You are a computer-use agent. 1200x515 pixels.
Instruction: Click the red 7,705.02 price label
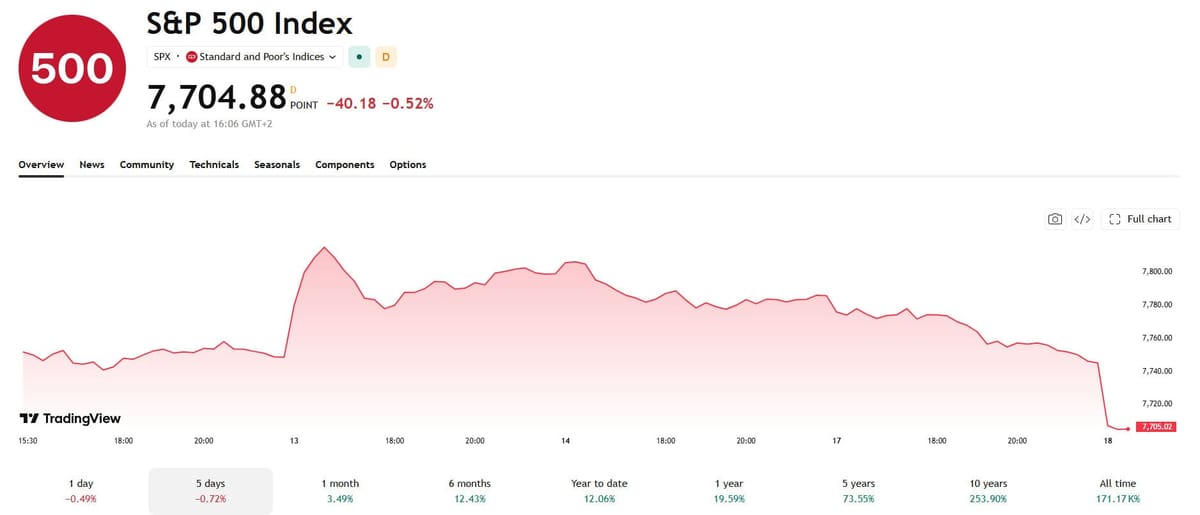[x=1155, y=427]
